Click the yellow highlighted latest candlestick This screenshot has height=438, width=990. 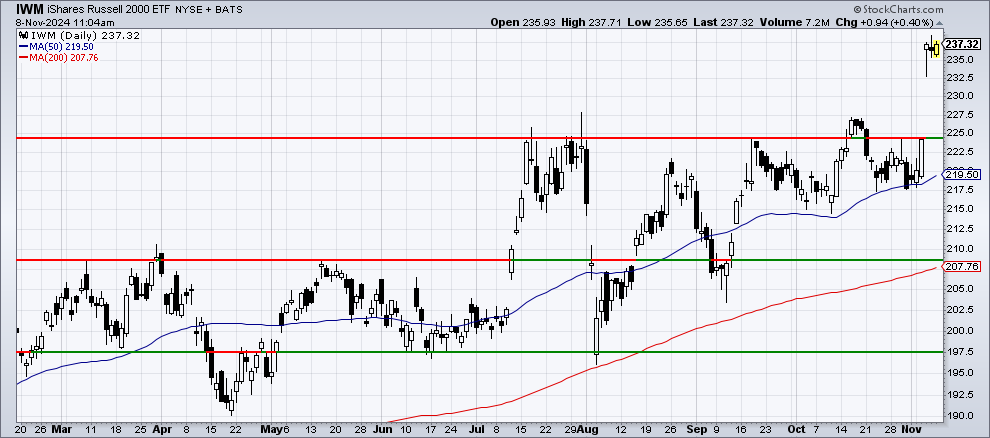pyautogui.click(x=937, y=47)
